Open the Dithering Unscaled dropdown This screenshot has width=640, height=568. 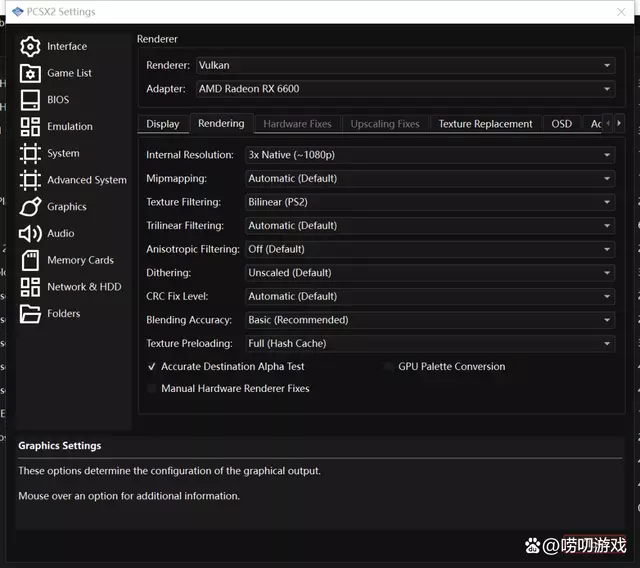click(430, 273)
